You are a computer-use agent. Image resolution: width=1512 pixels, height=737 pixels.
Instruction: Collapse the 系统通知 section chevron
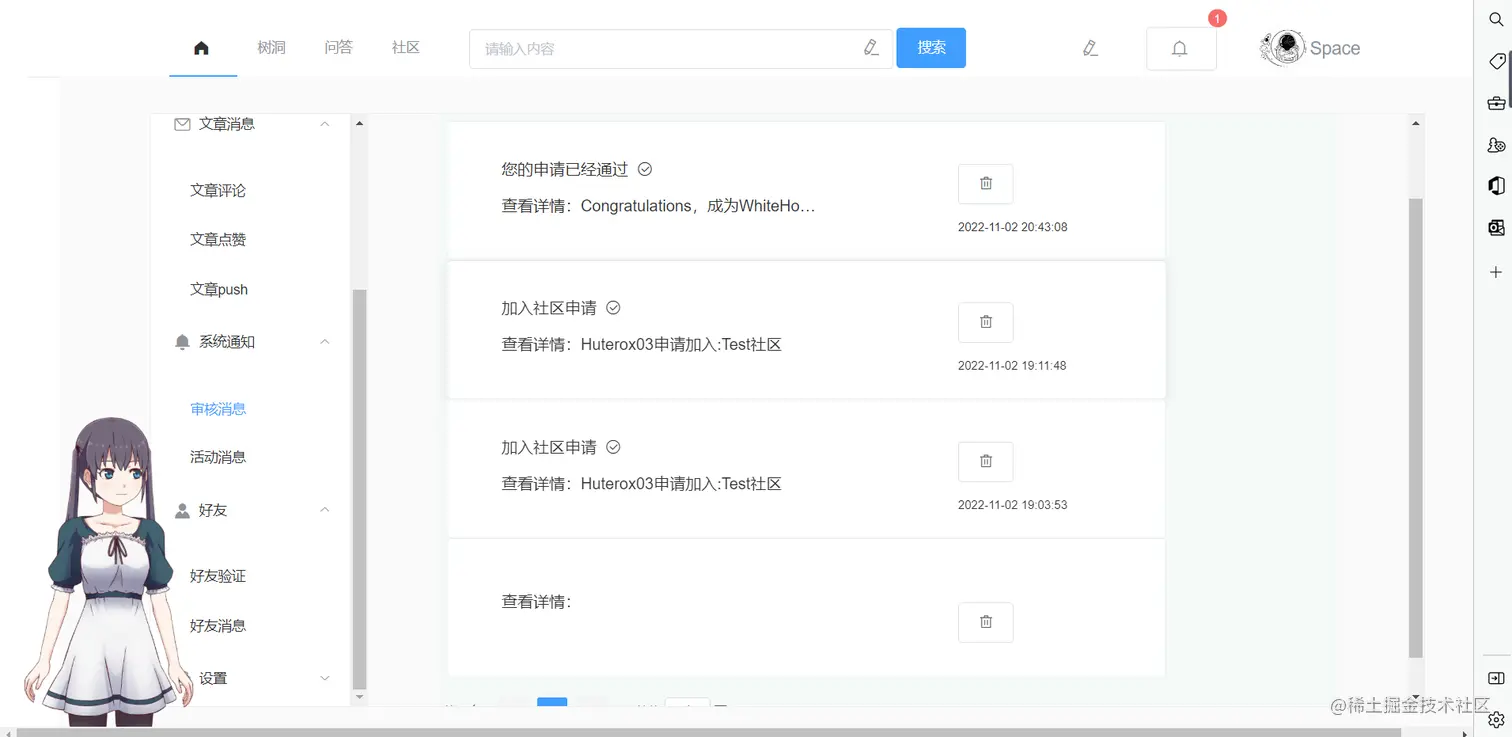(x=324, y=341)
